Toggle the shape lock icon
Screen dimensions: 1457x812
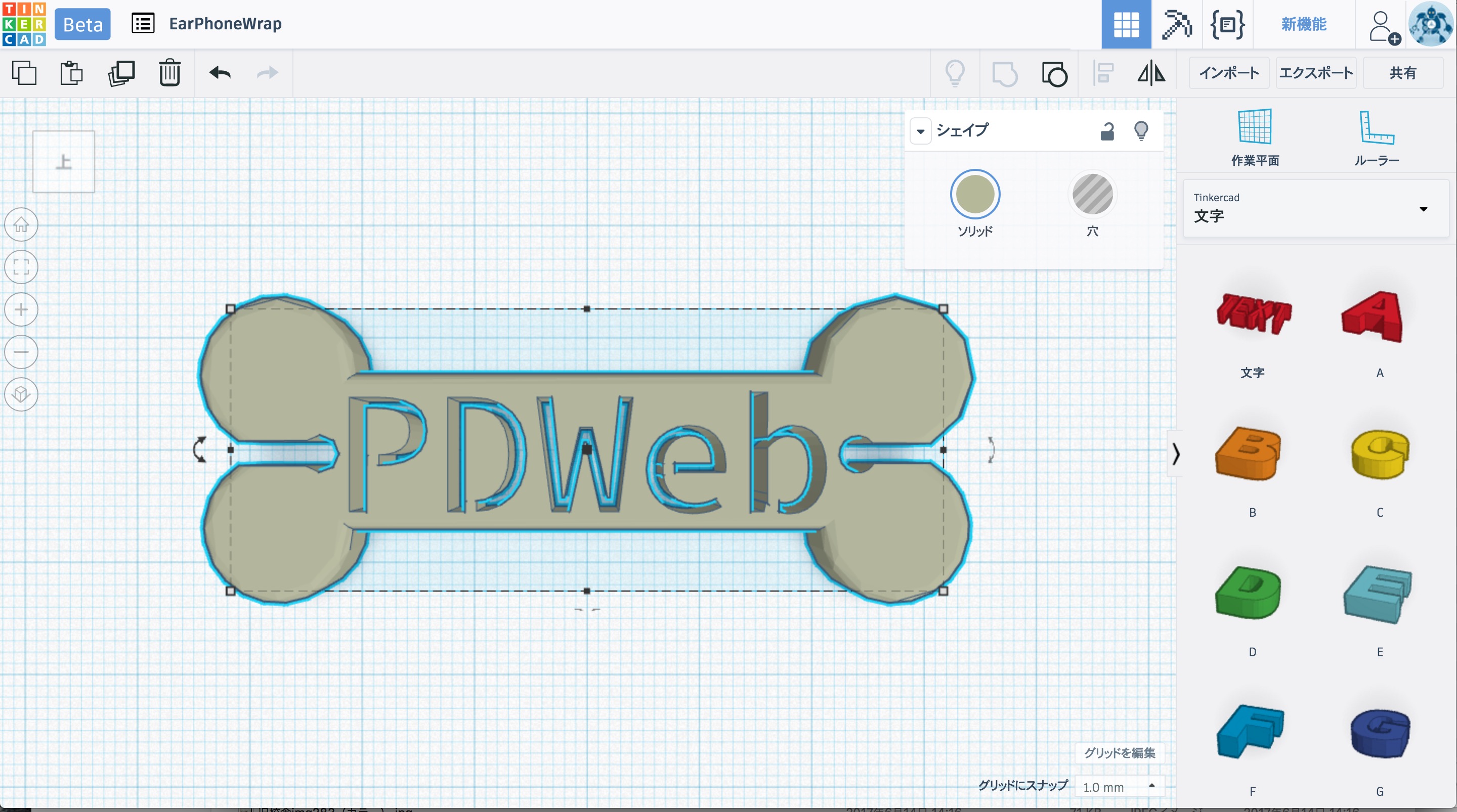pos(1107,131)
